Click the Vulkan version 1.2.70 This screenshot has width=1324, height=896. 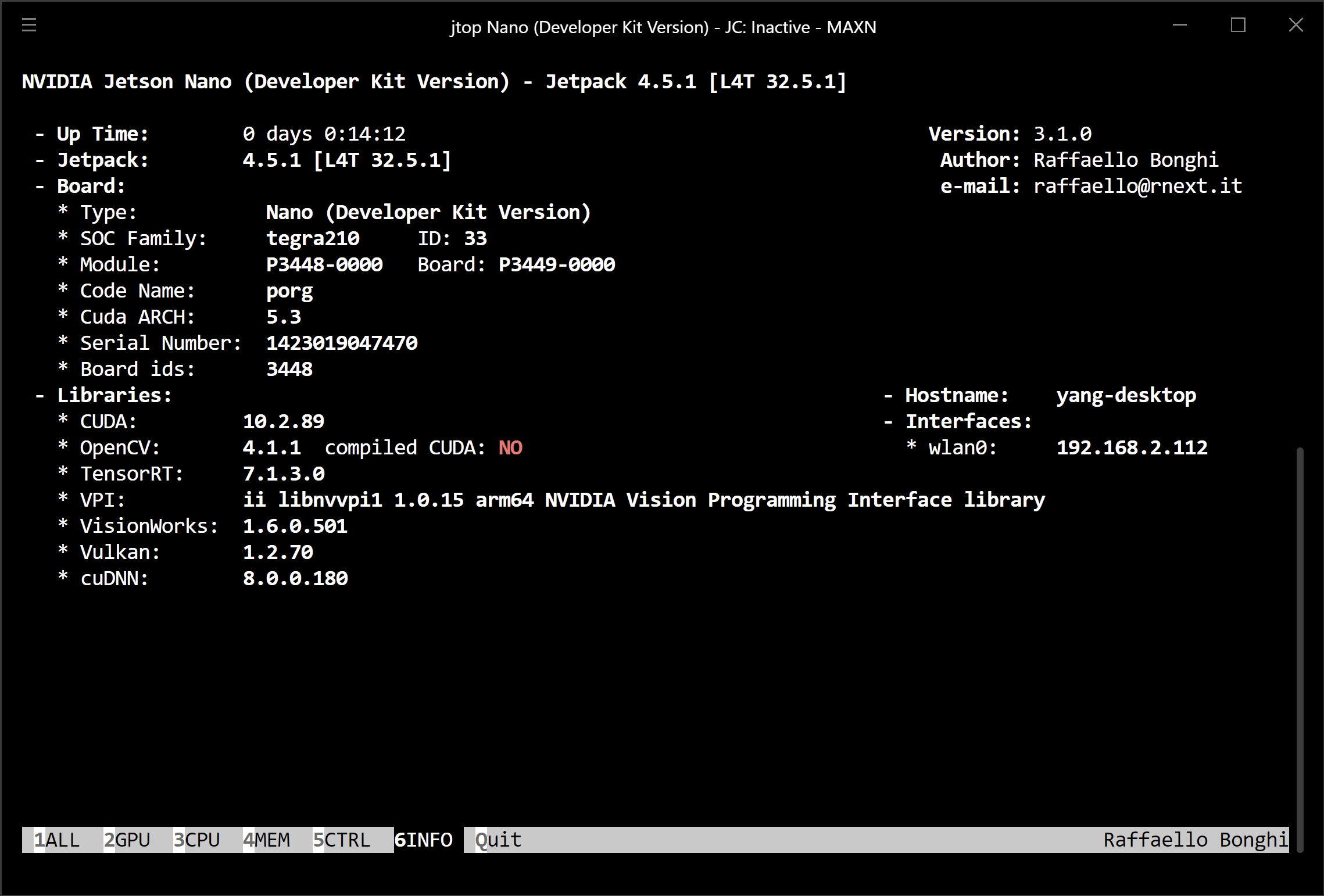point(278,552)
